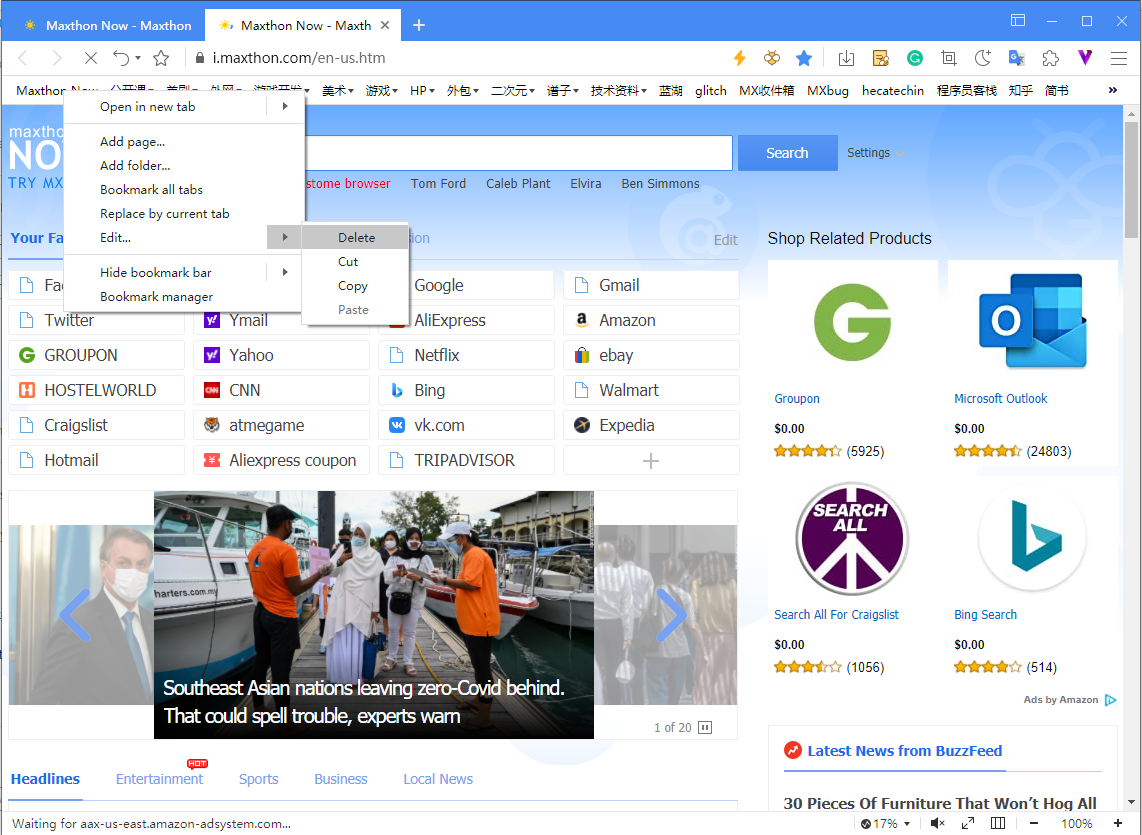Open the Gmail favorite tile
The height and width of the screenshot is (835, 1142).
tap(651, 285)
